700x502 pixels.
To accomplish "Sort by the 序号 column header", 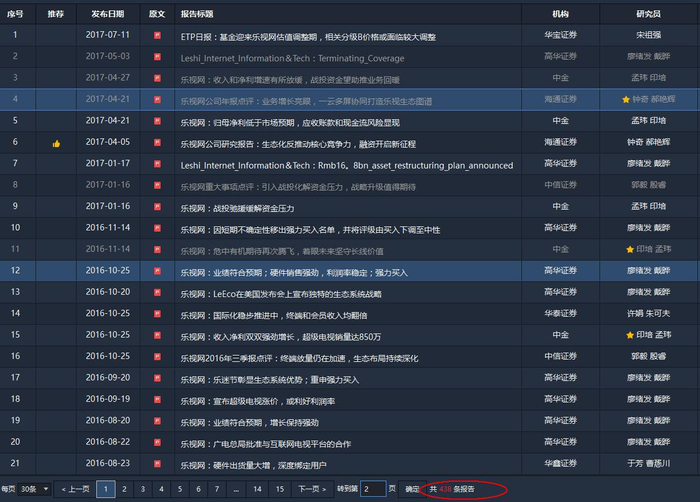I will (15, 14).
